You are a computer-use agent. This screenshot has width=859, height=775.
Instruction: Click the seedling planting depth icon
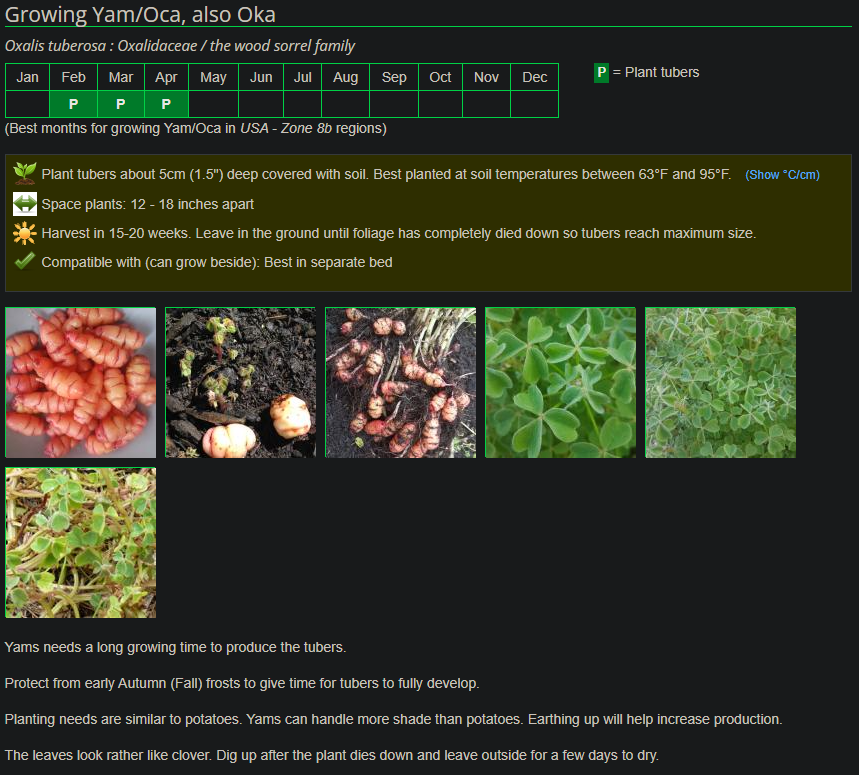(25, 173)
